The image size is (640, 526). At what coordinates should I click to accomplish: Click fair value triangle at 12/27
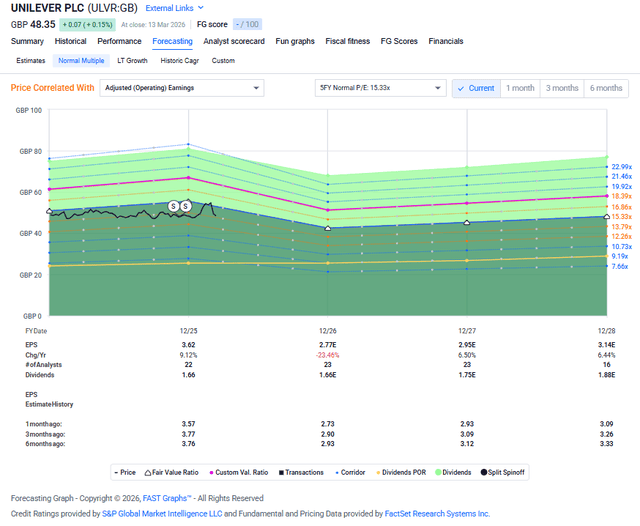coord(467,222)
